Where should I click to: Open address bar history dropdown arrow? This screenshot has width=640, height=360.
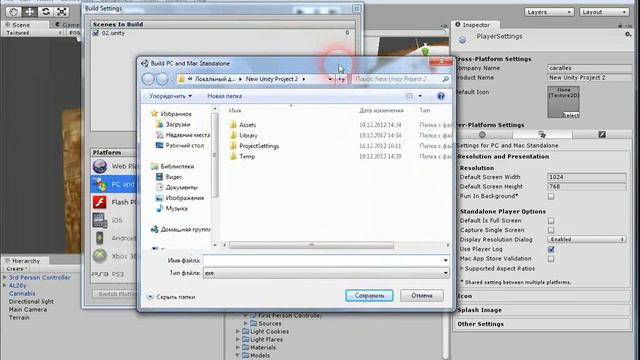tap(330, 79)
